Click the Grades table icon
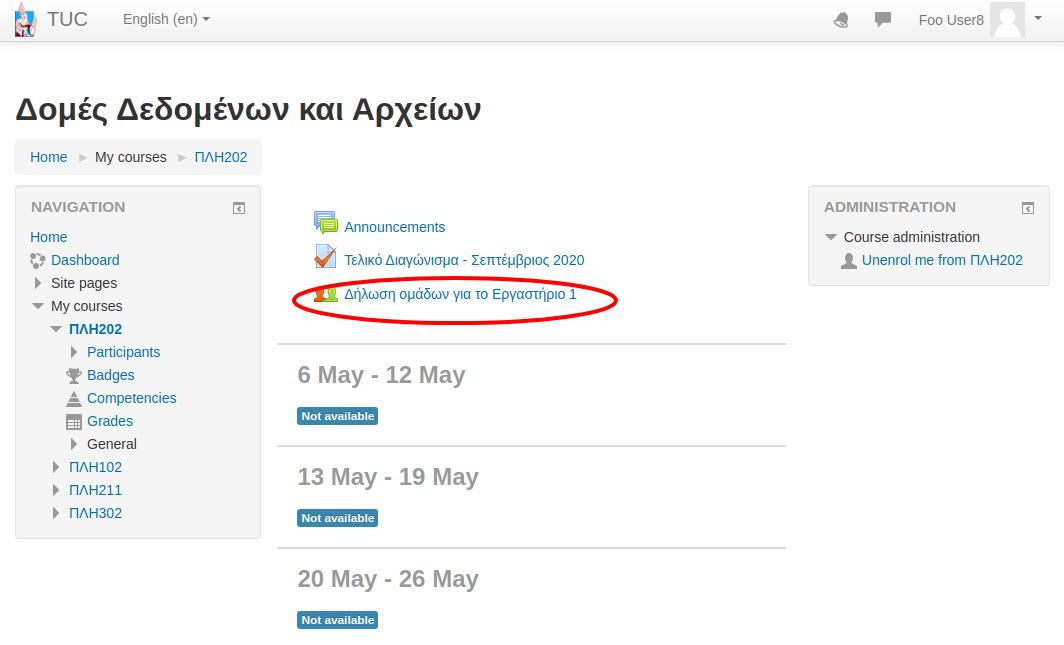 pyautogui.click(x=74, y=422)
